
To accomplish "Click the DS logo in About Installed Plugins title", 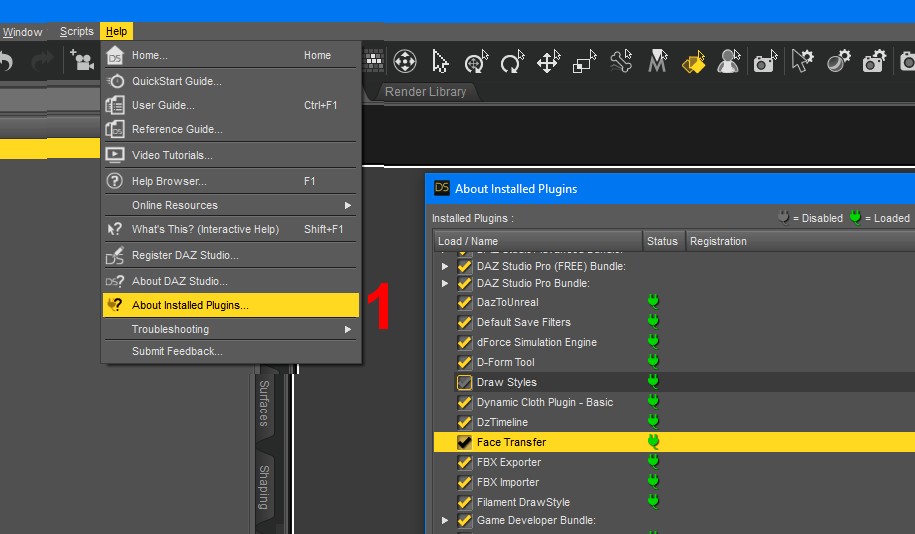I will pos(442,188).
